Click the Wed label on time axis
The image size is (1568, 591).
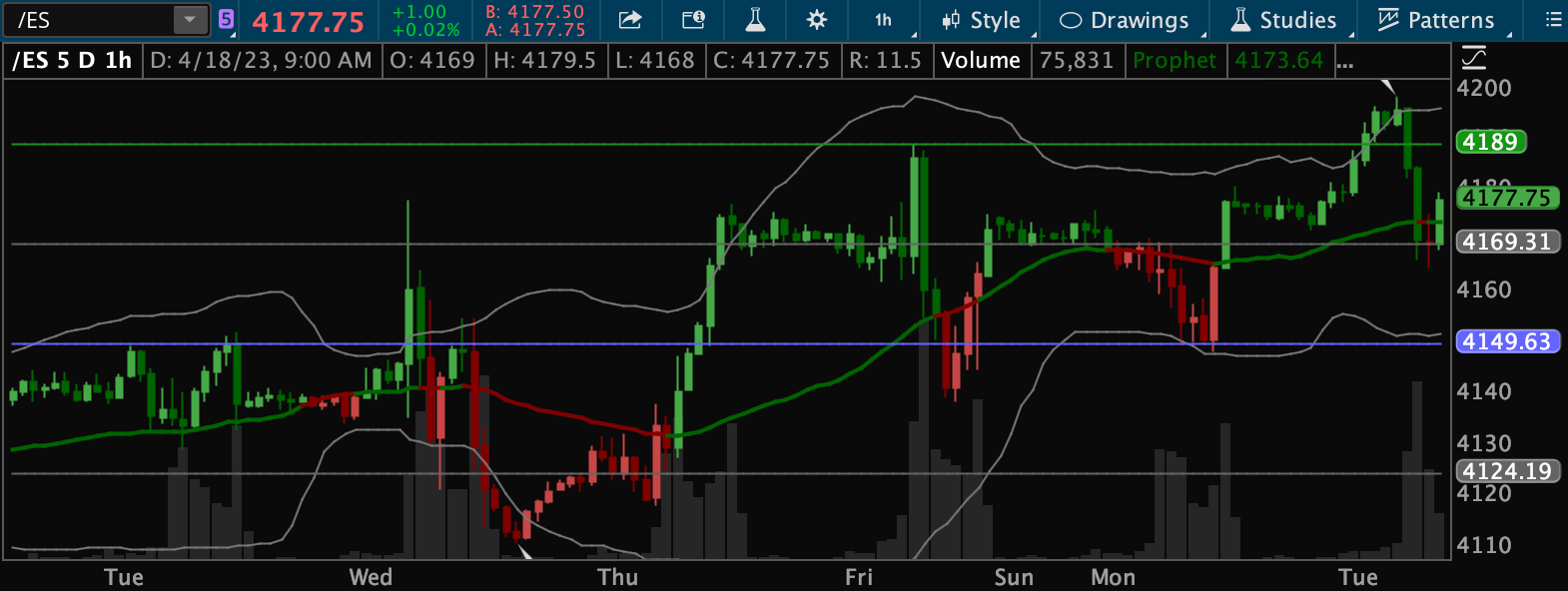point(371,577)
